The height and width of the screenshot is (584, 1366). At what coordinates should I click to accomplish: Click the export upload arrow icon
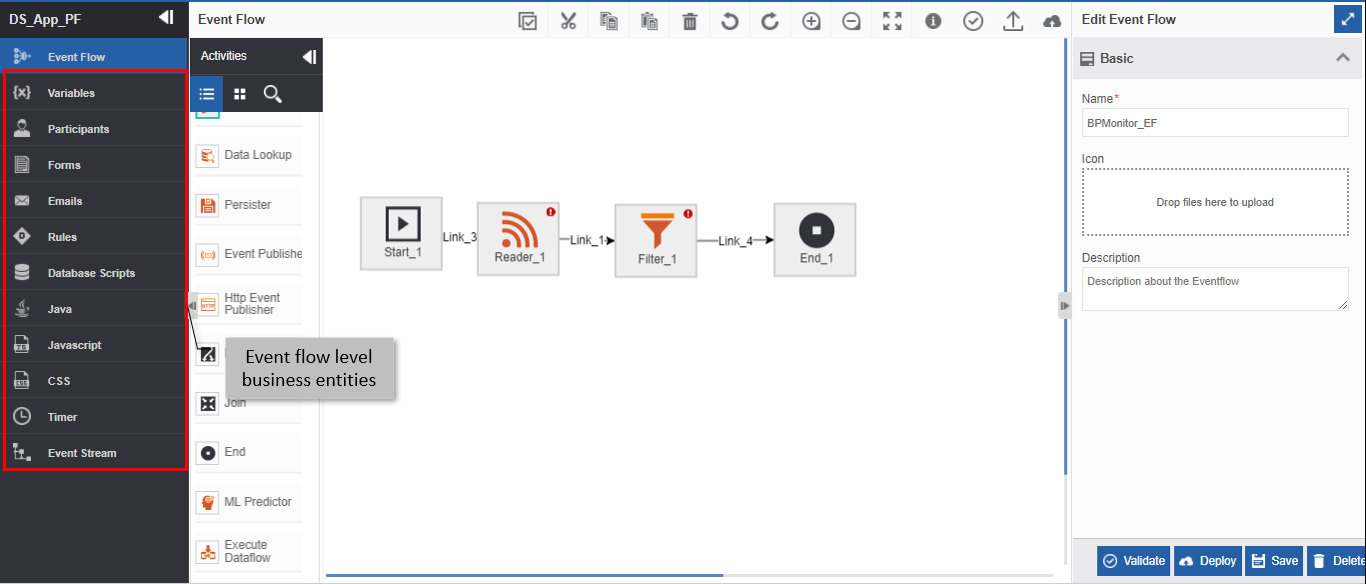tap(1013, 21)
